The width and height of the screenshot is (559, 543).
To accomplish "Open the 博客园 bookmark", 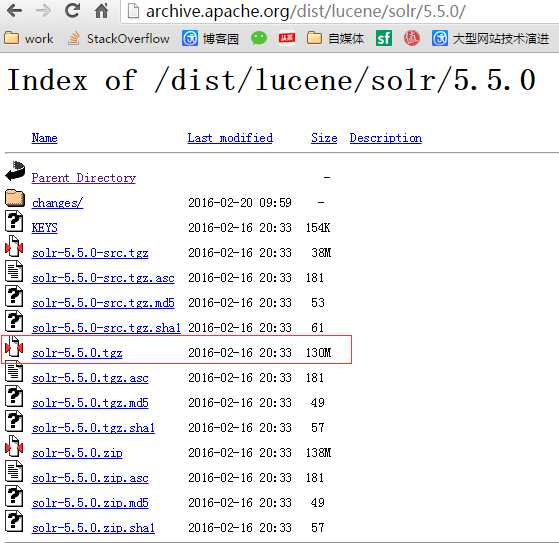I will (x=210, y=39).
